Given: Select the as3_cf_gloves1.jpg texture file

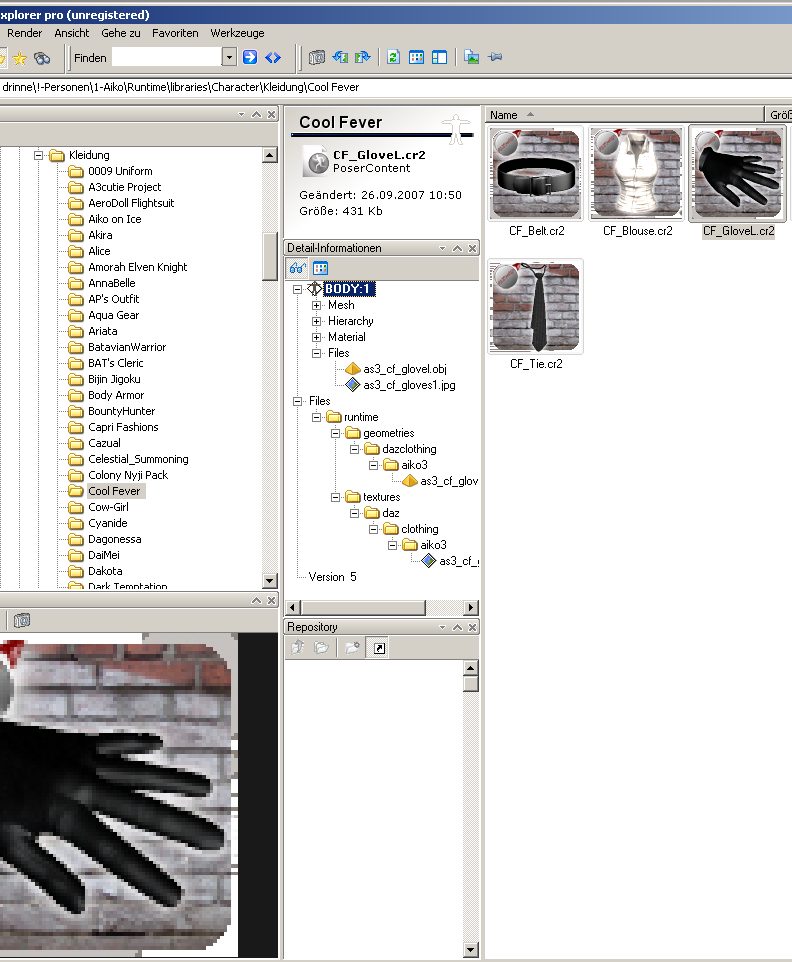Looking at the screenshot, I should point(409,385).
